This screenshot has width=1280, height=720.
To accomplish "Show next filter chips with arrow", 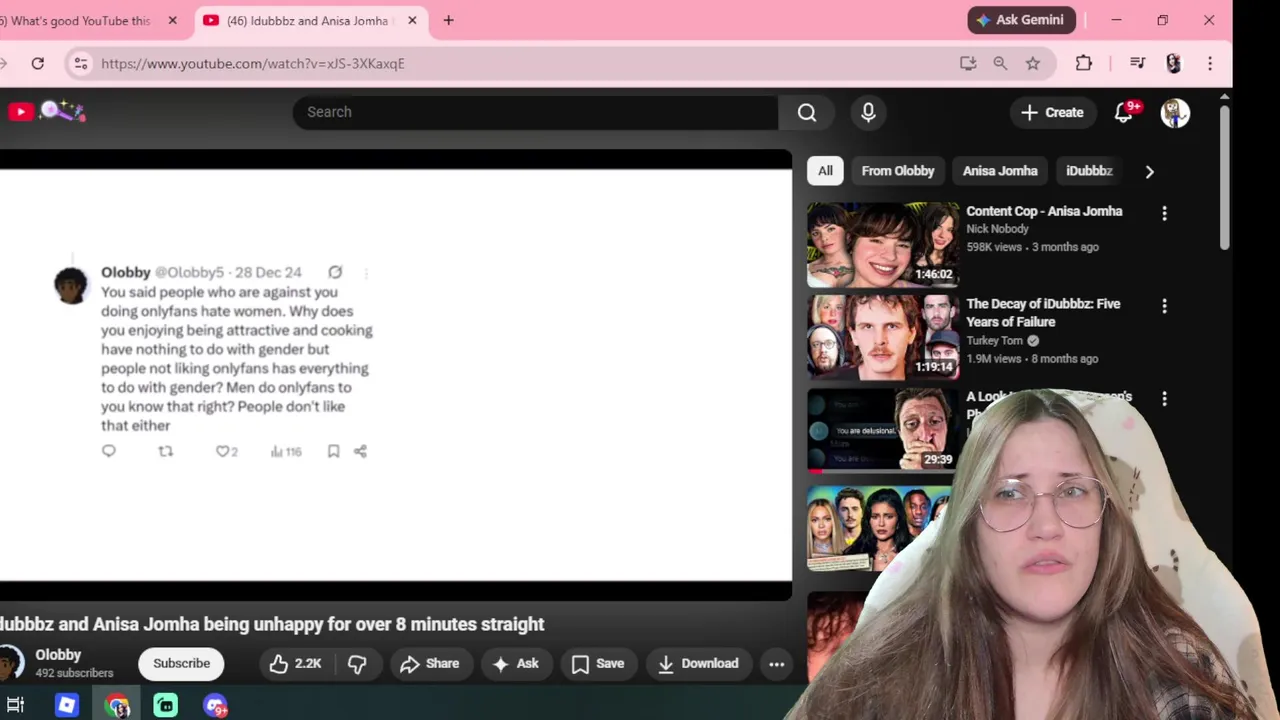I will (x=1149, y=171).
